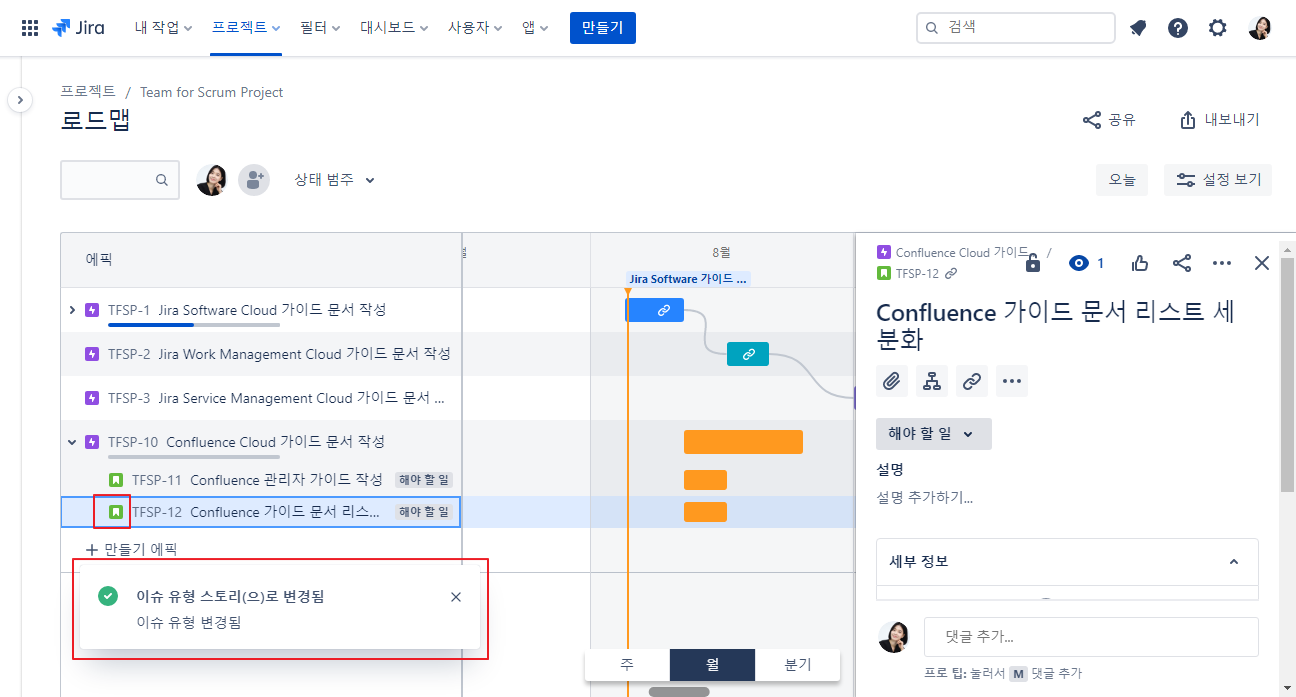Click the assignee avatar filter

click(211, 180)
